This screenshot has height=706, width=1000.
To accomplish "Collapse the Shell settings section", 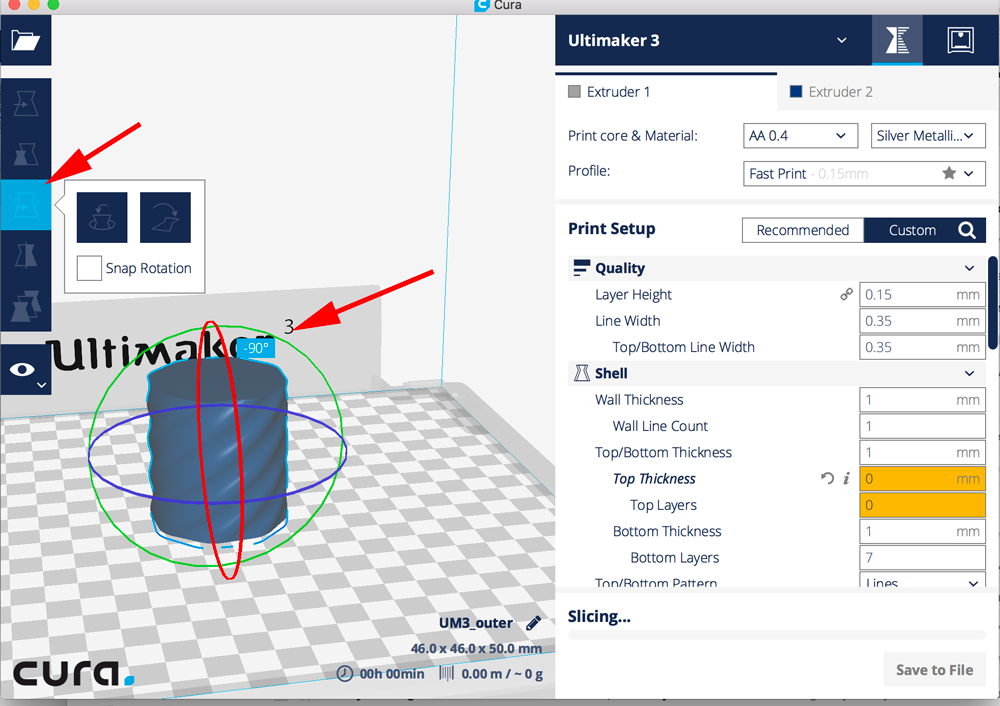I will pyautogui.click(x=969, y=374).
